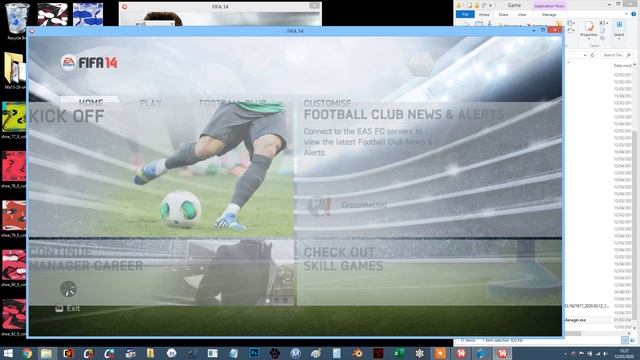Click the refresh button beside address bar
Image resolution: width=640 pixels, height=360 pixels.
(x=593, y=55)
